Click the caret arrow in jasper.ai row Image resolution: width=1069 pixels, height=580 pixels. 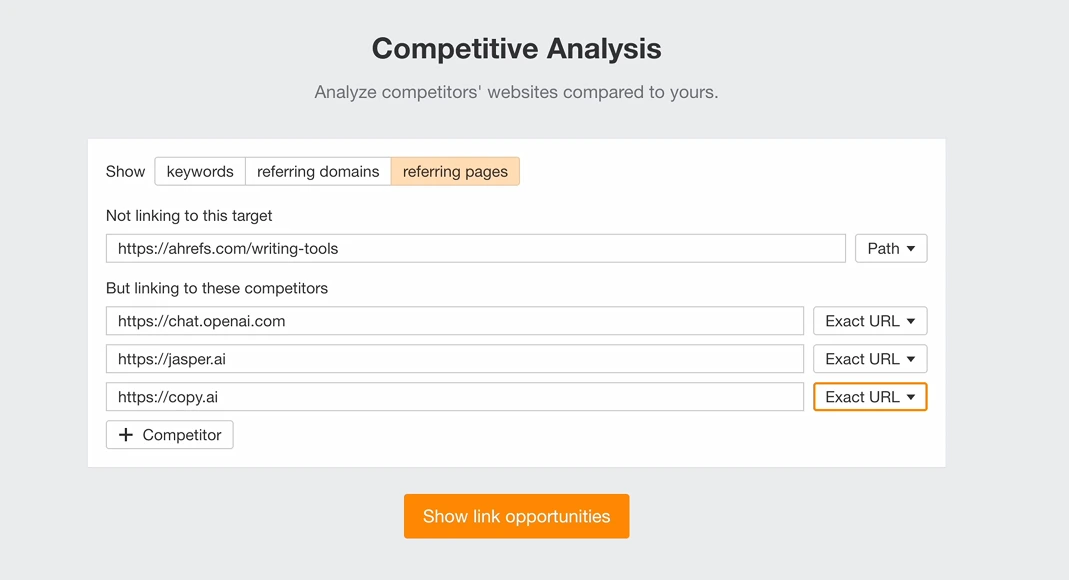click(911, 359)
